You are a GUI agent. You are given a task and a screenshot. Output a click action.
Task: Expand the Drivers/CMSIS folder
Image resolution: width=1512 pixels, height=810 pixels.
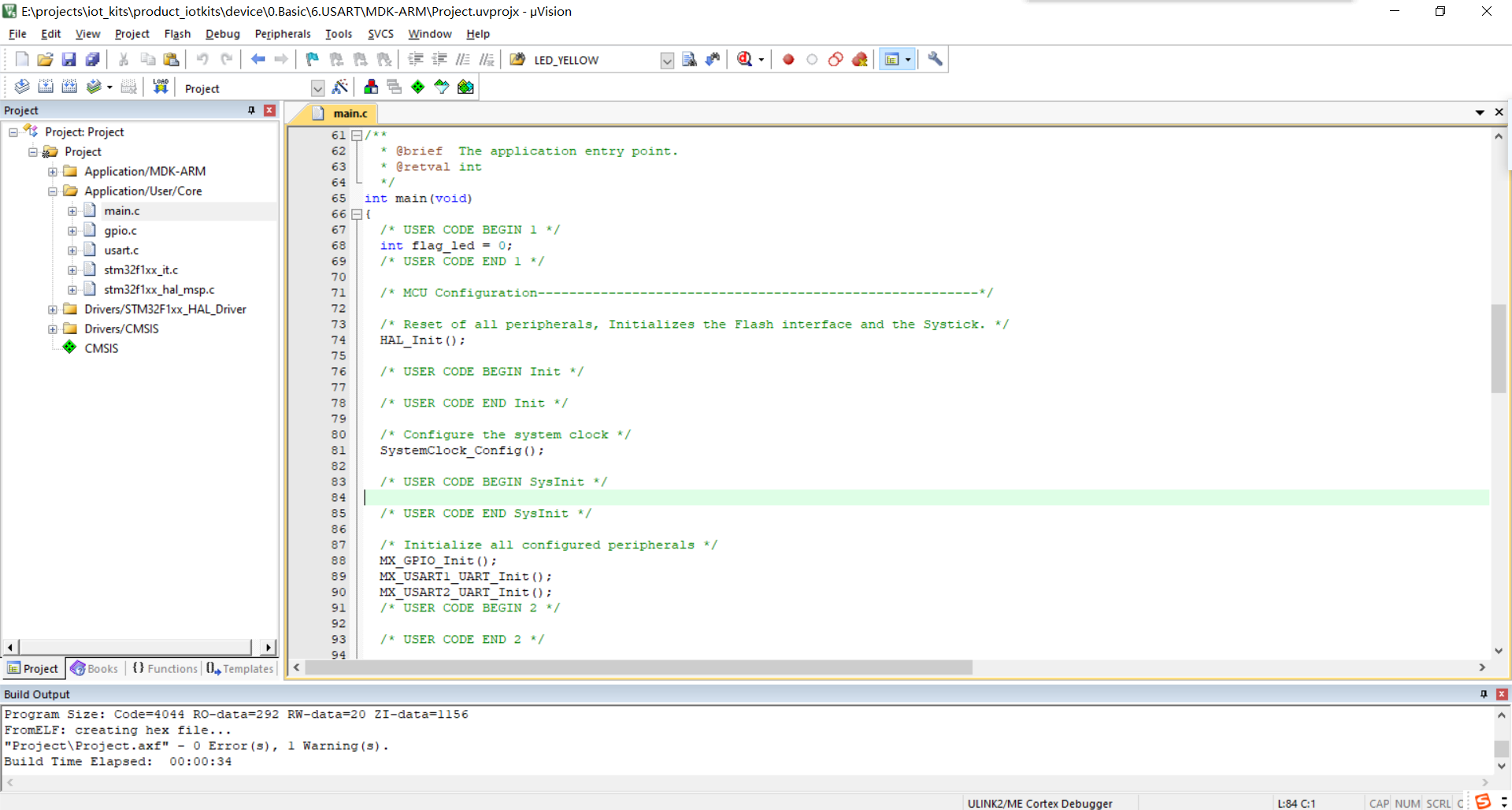point(53,329)
